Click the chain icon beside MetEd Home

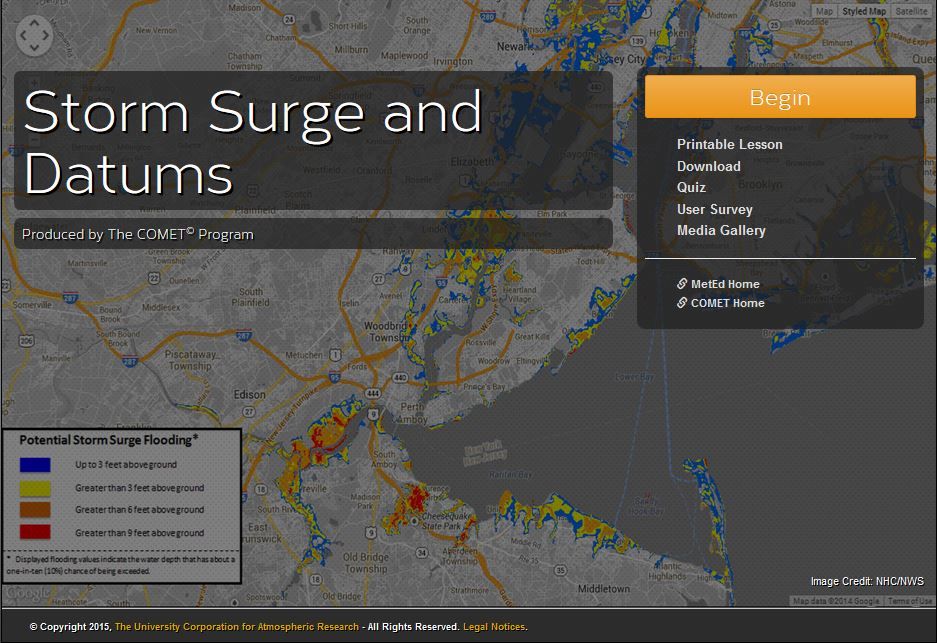[x=682, y=284]
